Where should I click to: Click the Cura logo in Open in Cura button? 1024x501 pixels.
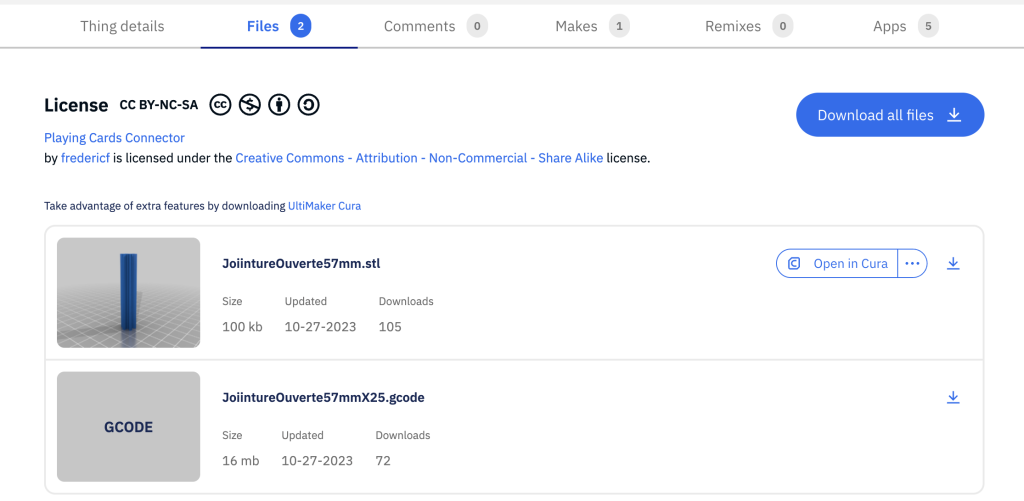tap(794, 264)
